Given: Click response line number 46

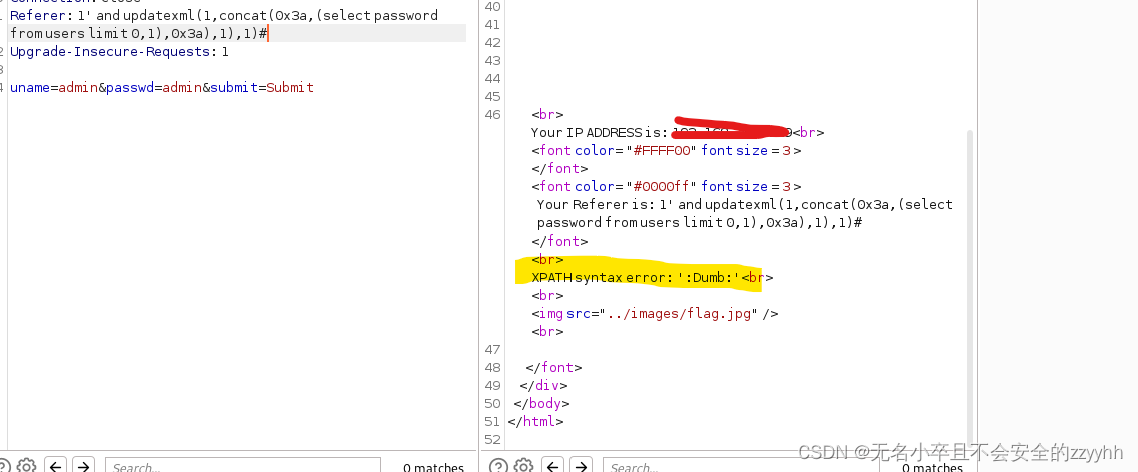Looking at the screenshot, I should (492, 114).
